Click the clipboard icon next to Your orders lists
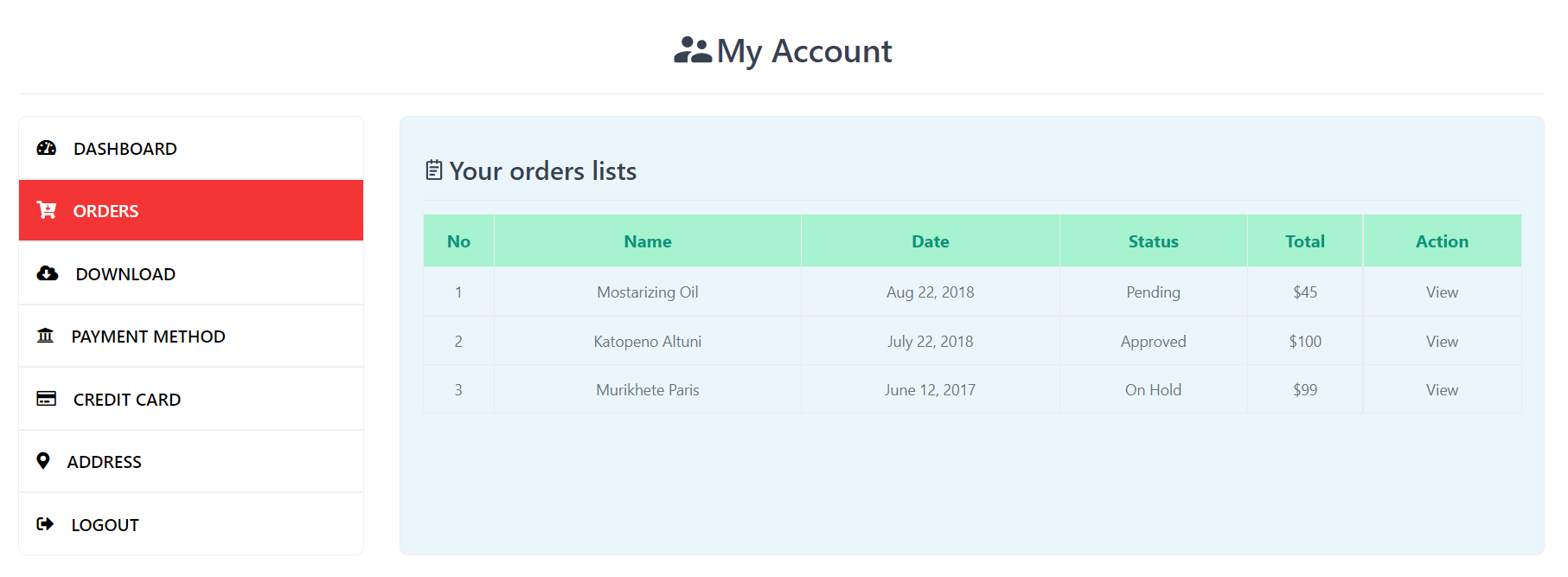The width and height of the screenshot is (1568, 577). 434,170
